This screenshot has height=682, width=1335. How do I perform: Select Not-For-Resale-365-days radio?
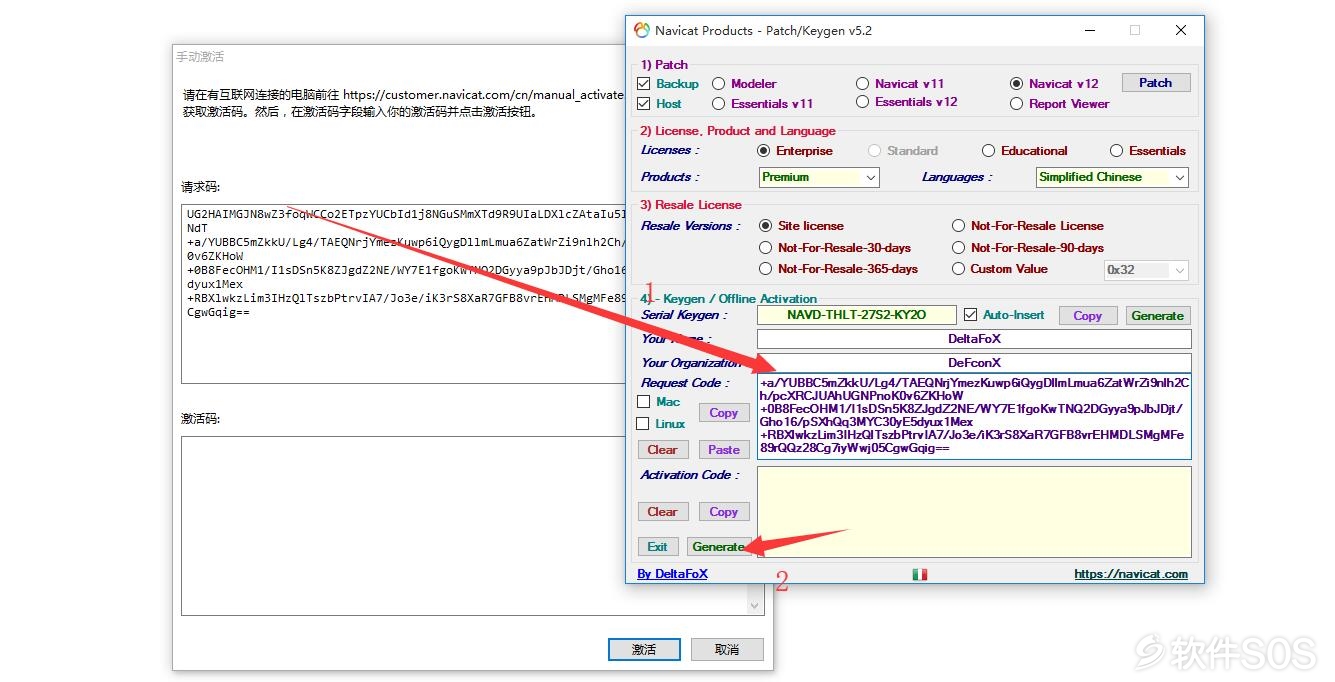click(x=766, y=268)
